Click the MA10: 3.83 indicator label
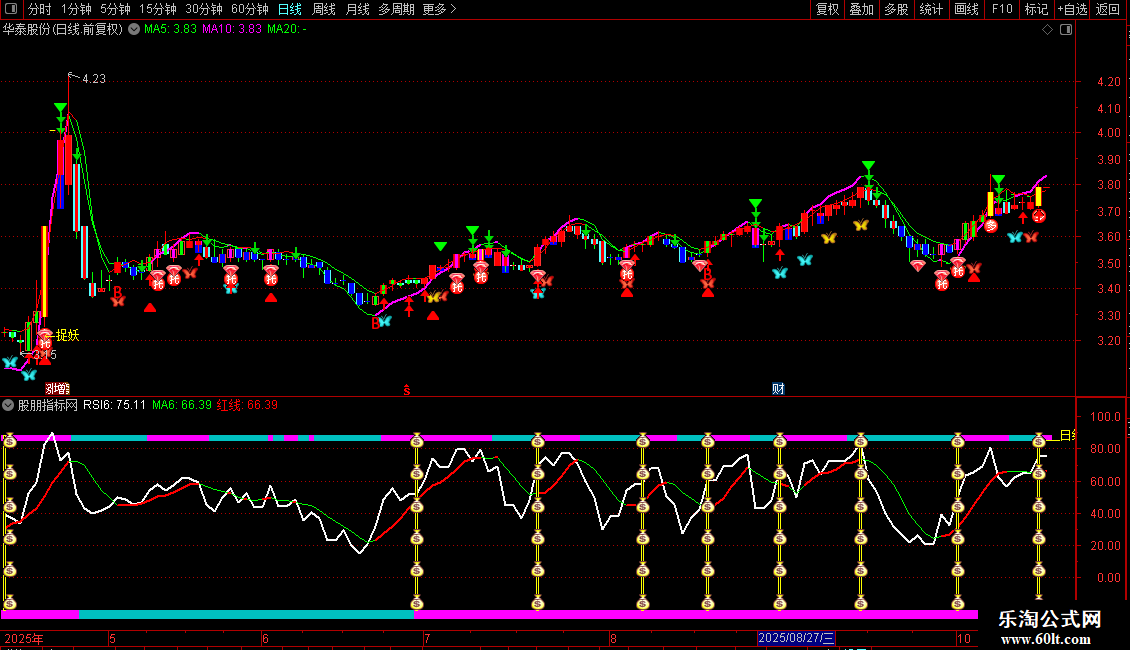The width and height of the screenshot is (1130, 650). click(x=232, y=29)
